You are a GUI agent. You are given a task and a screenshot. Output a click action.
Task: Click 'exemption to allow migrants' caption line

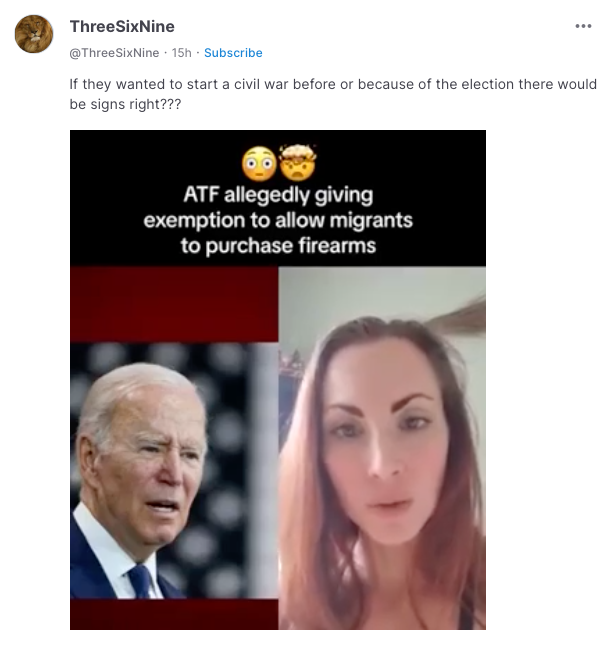[x=278, y=220]
